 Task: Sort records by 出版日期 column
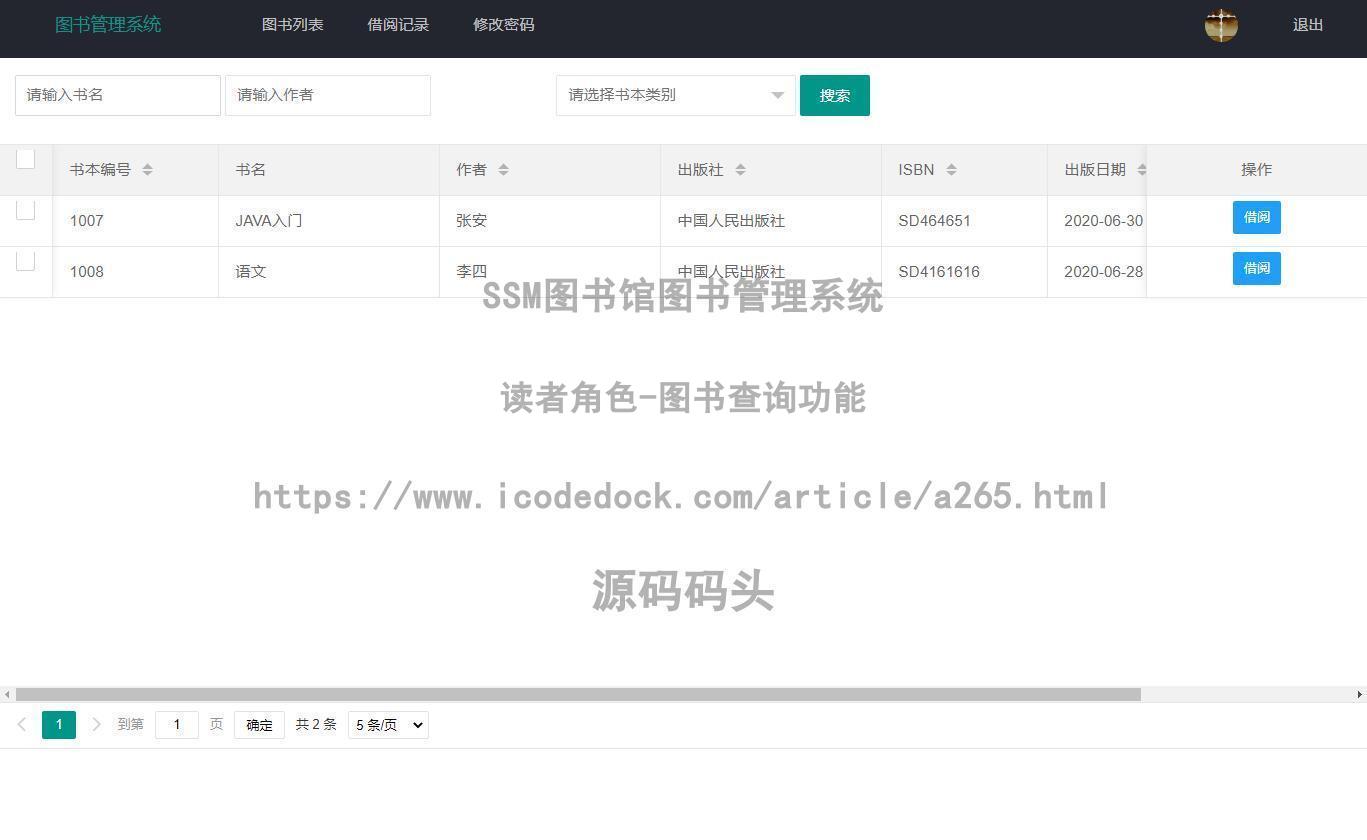point(1141,169)
